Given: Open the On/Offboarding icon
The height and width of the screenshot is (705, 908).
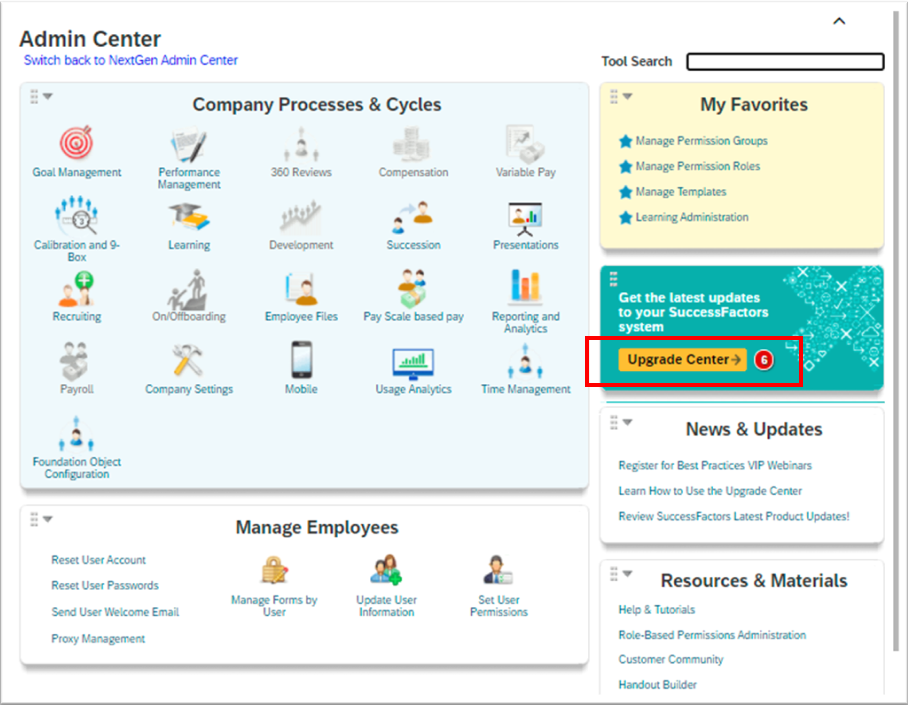Looking at the screenshot, I should point(189,289).
